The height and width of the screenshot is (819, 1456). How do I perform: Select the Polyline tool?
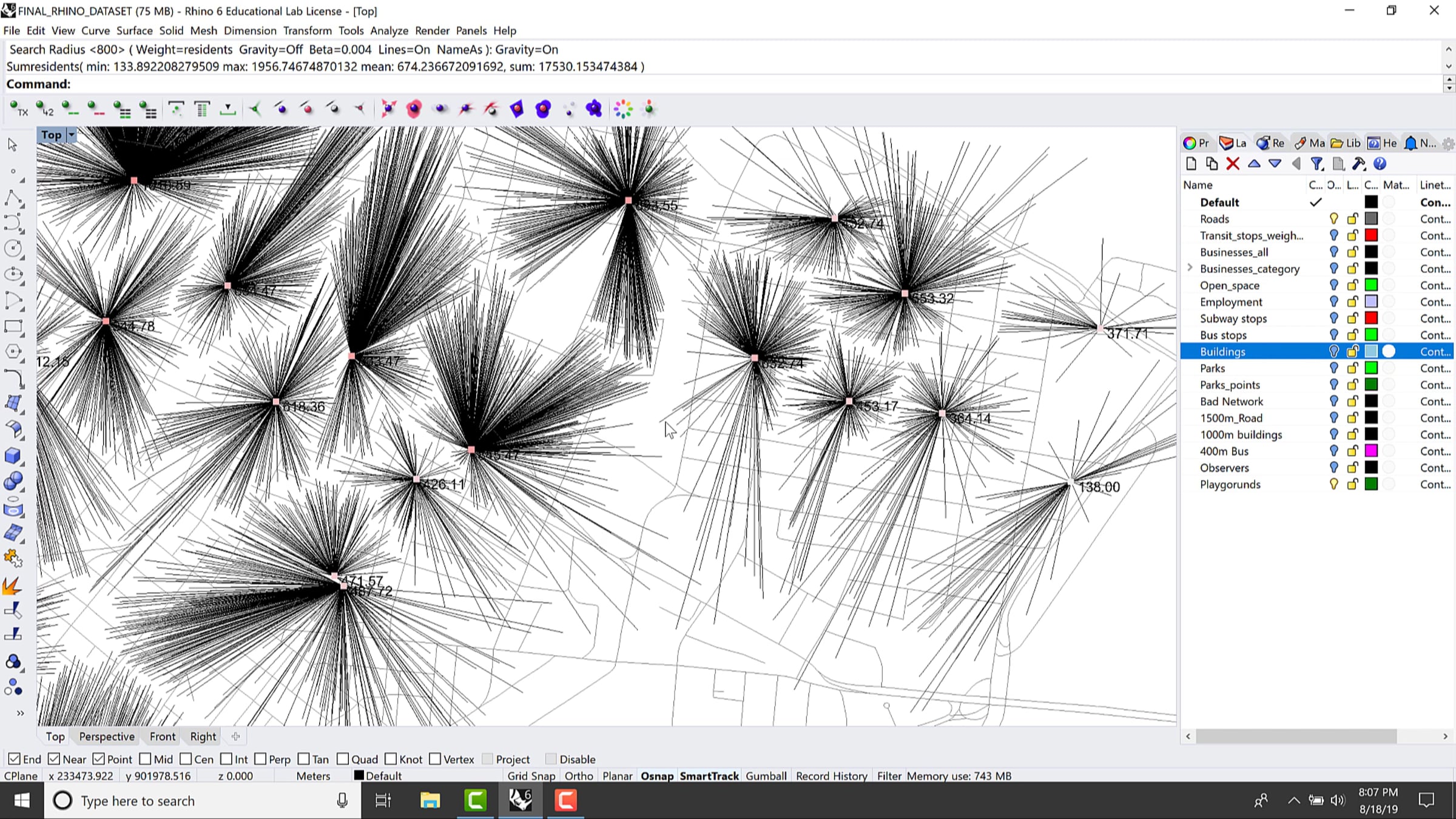(13, 198)
